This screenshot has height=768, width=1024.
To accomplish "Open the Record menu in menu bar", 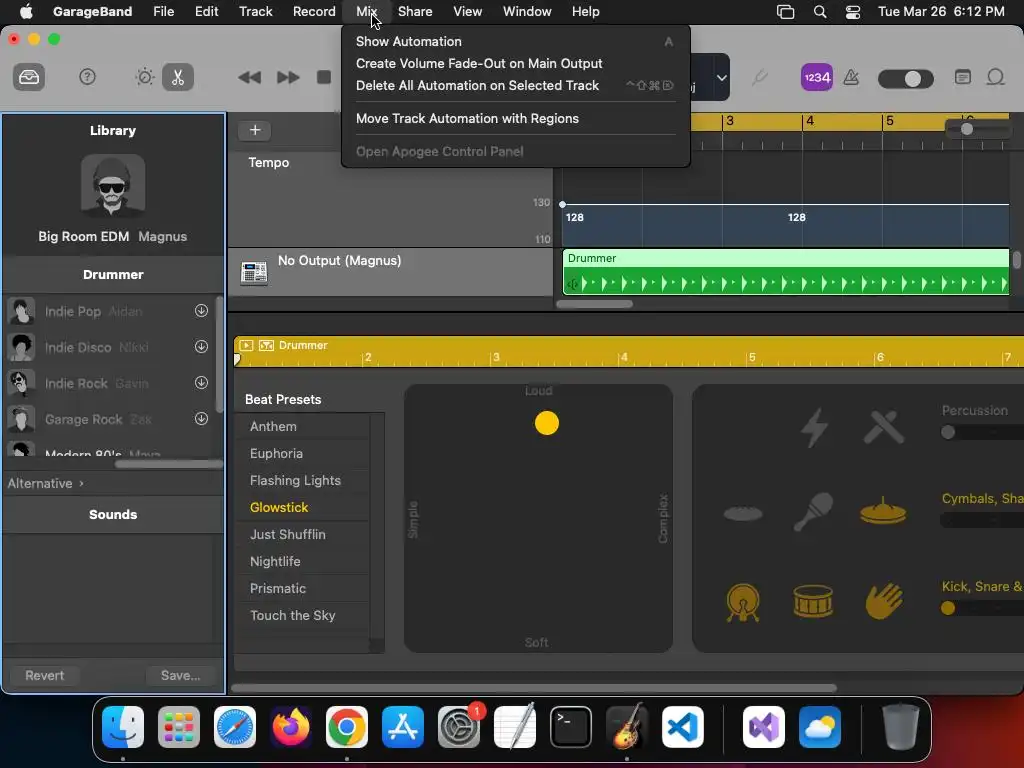I will click(314, 11).
